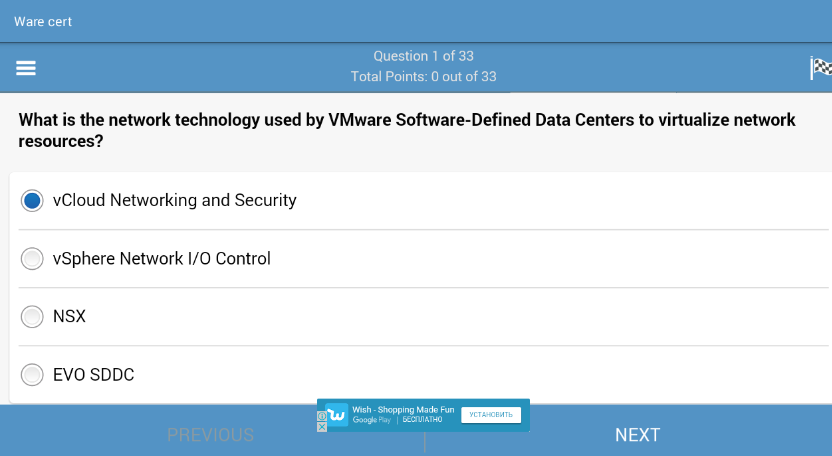Click the Wish app logo in ad
The height and width of the screenshot is (456, 832).
coord(337,414)
